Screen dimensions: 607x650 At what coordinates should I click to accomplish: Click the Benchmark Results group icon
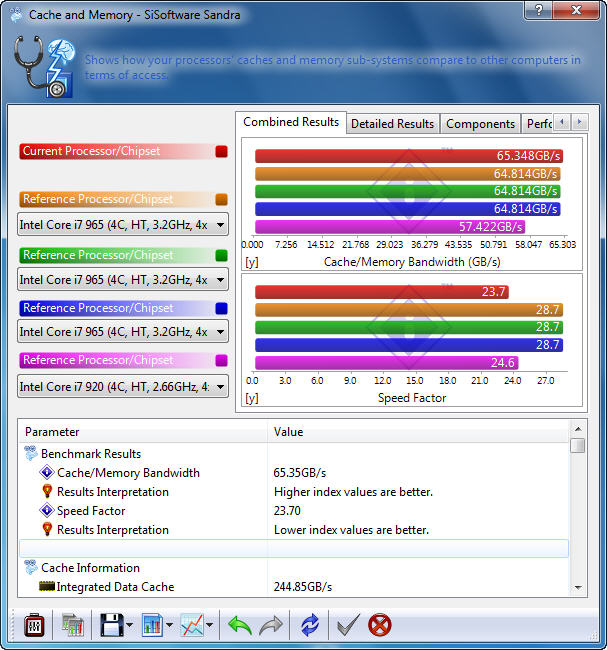[31, 453]
